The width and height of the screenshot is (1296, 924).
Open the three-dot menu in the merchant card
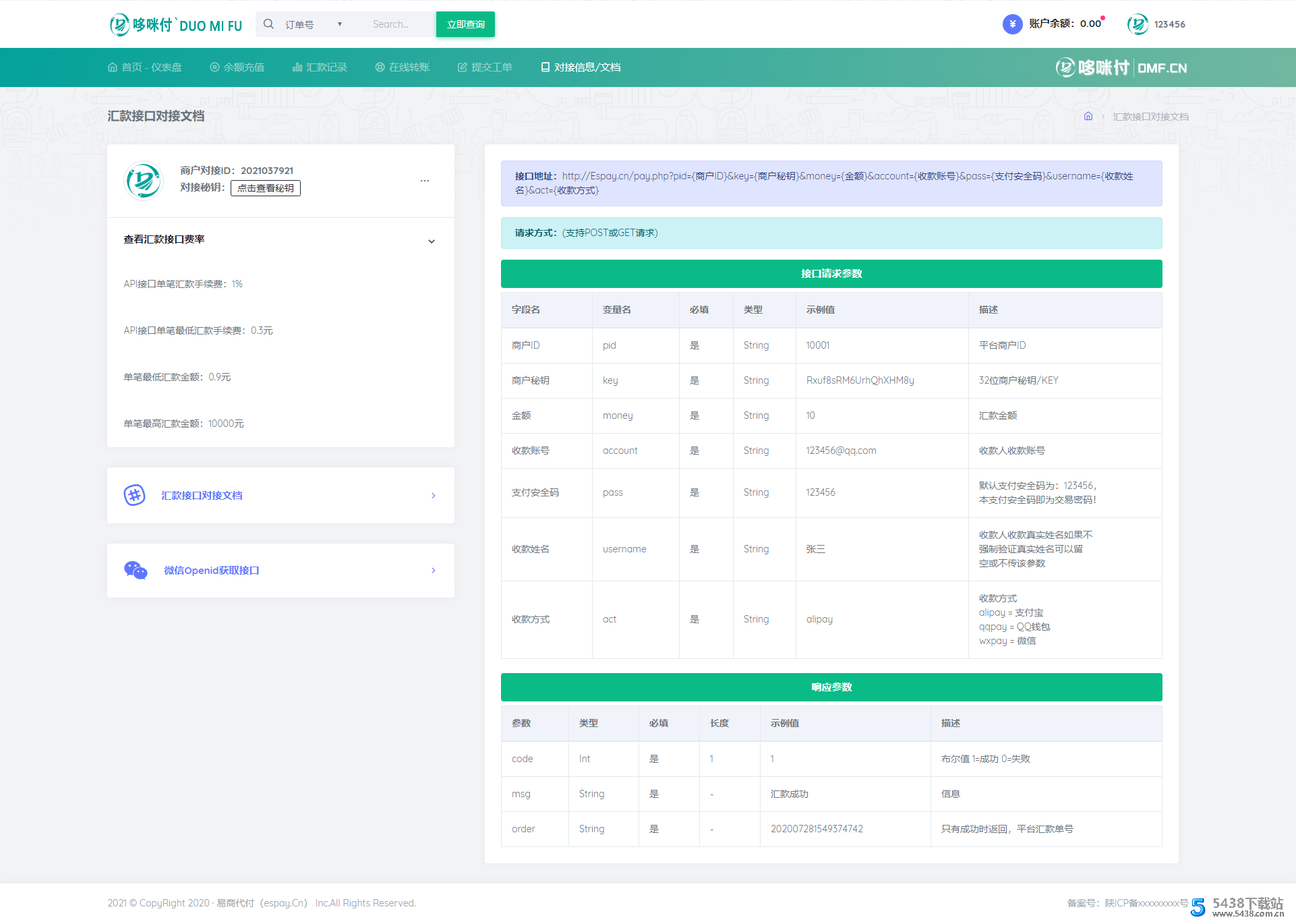coord(425,181)
